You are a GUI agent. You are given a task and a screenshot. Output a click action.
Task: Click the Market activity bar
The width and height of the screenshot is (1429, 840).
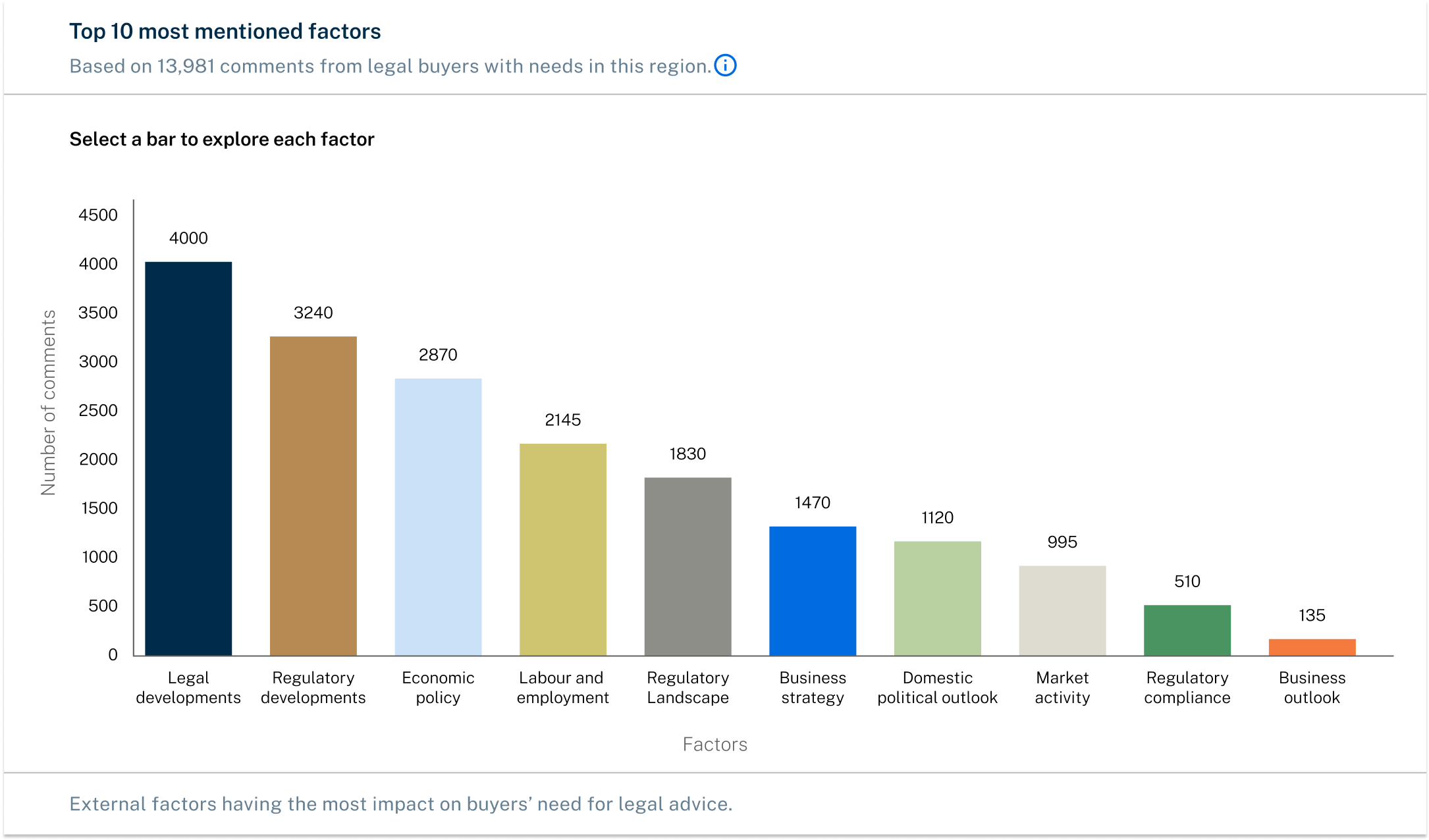pos(1062,610)
